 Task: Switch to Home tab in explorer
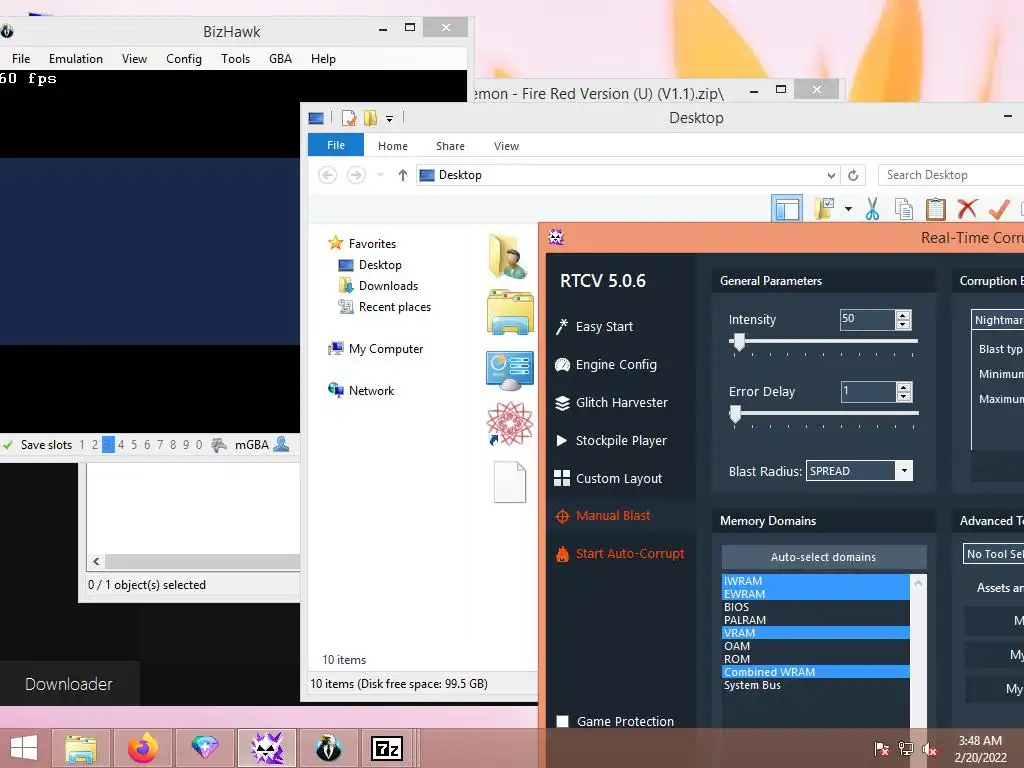click(392, 146)
